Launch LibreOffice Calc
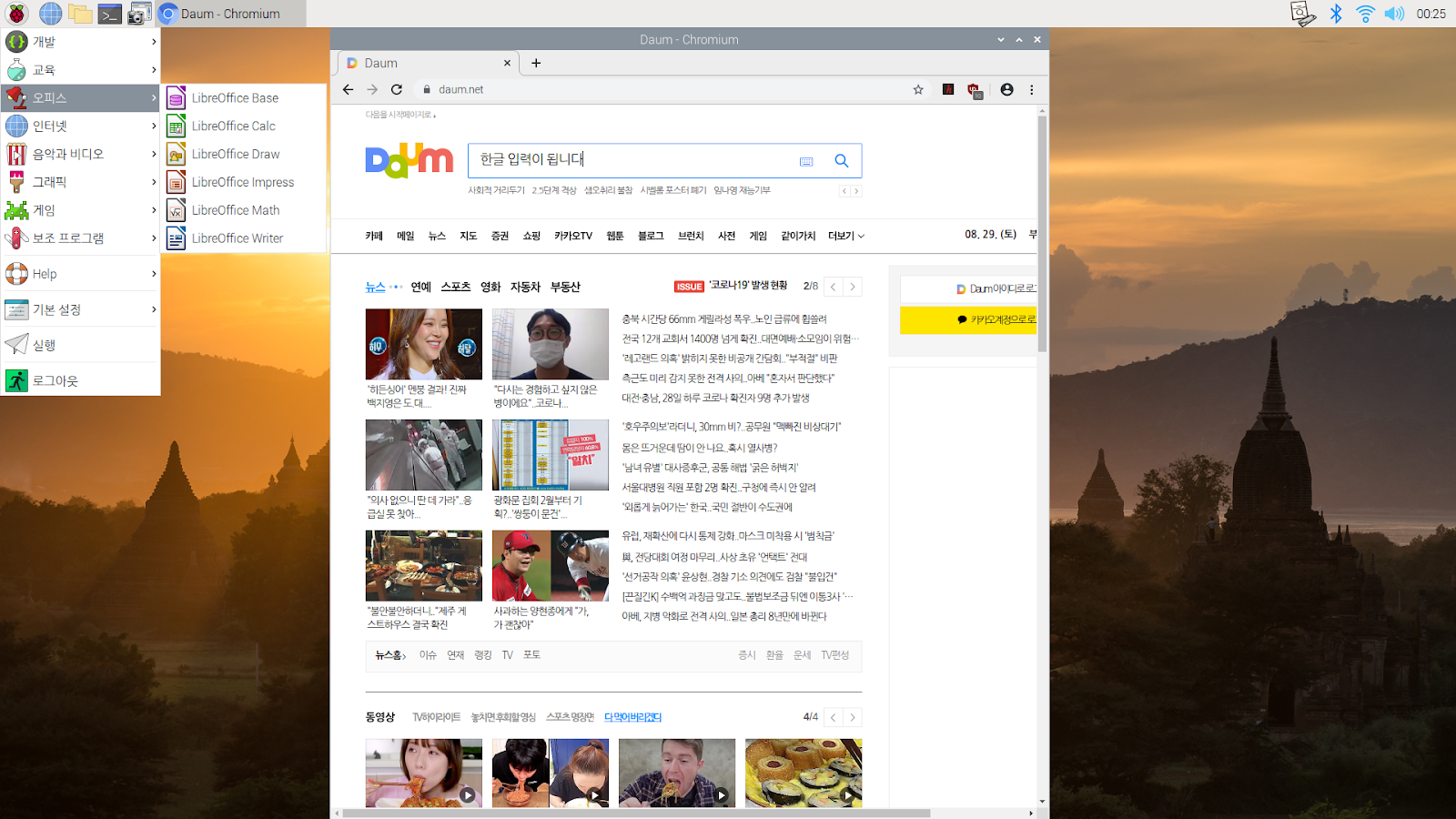 [244, 126]
